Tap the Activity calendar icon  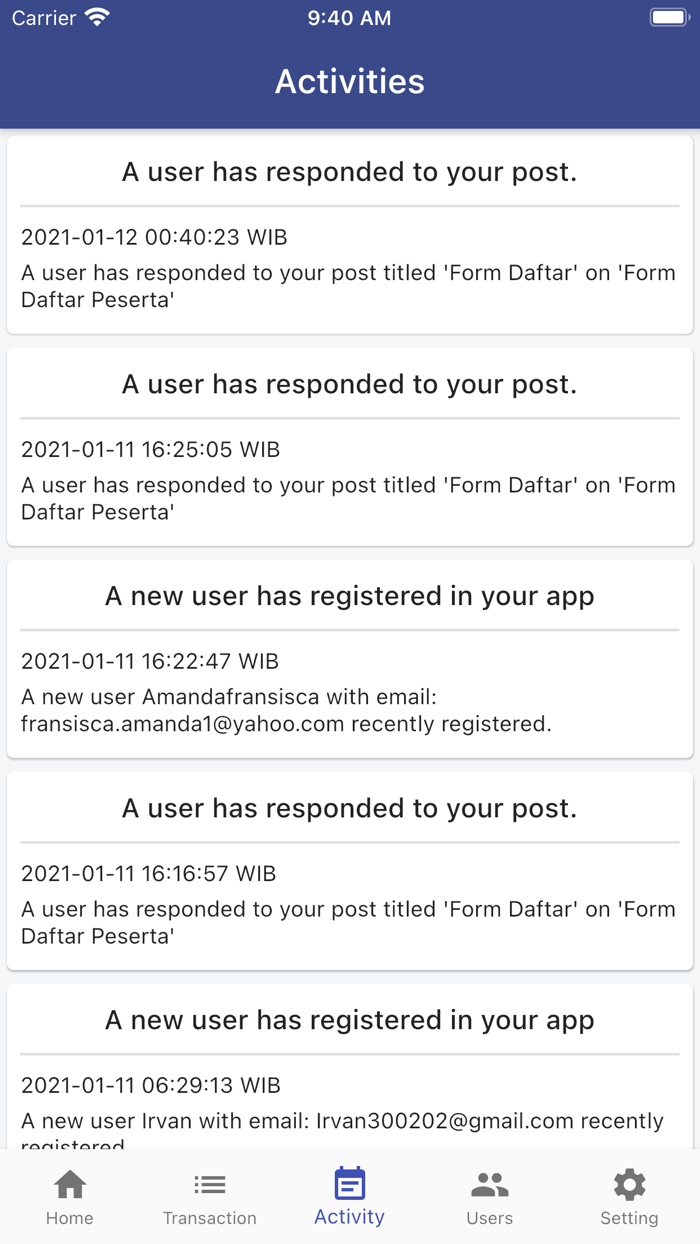pyautogui.click(x=350, y=1184)
